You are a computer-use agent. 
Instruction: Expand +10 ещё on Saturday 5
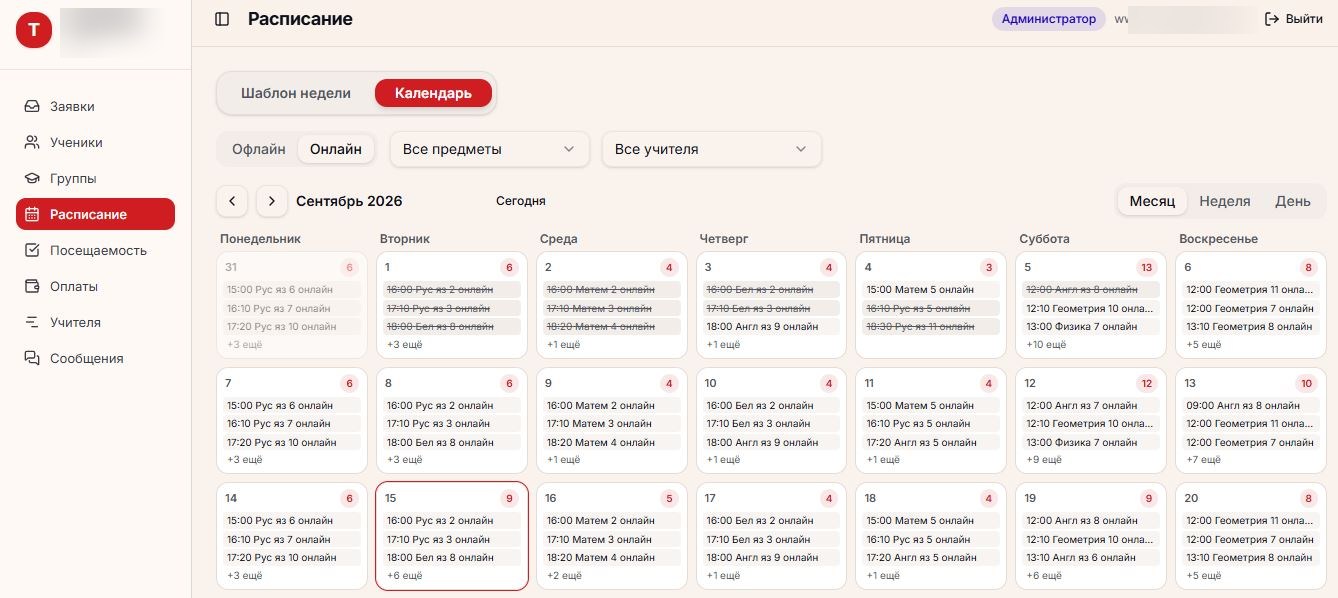coord(1046,345)
